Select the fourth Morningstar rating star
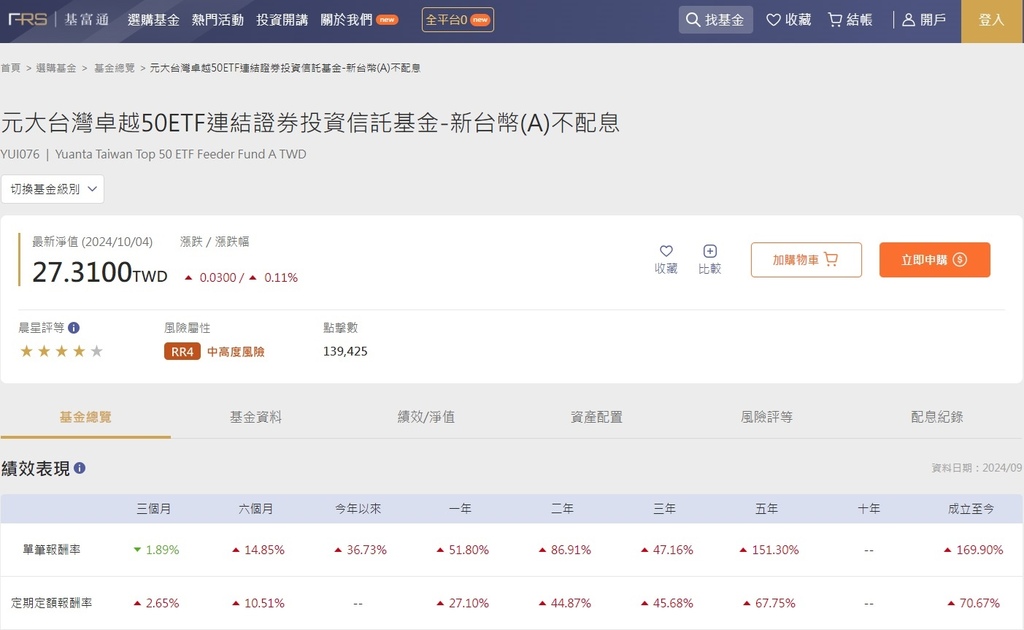The height and width of the screenshot is (630, 1024). point(77,352)
